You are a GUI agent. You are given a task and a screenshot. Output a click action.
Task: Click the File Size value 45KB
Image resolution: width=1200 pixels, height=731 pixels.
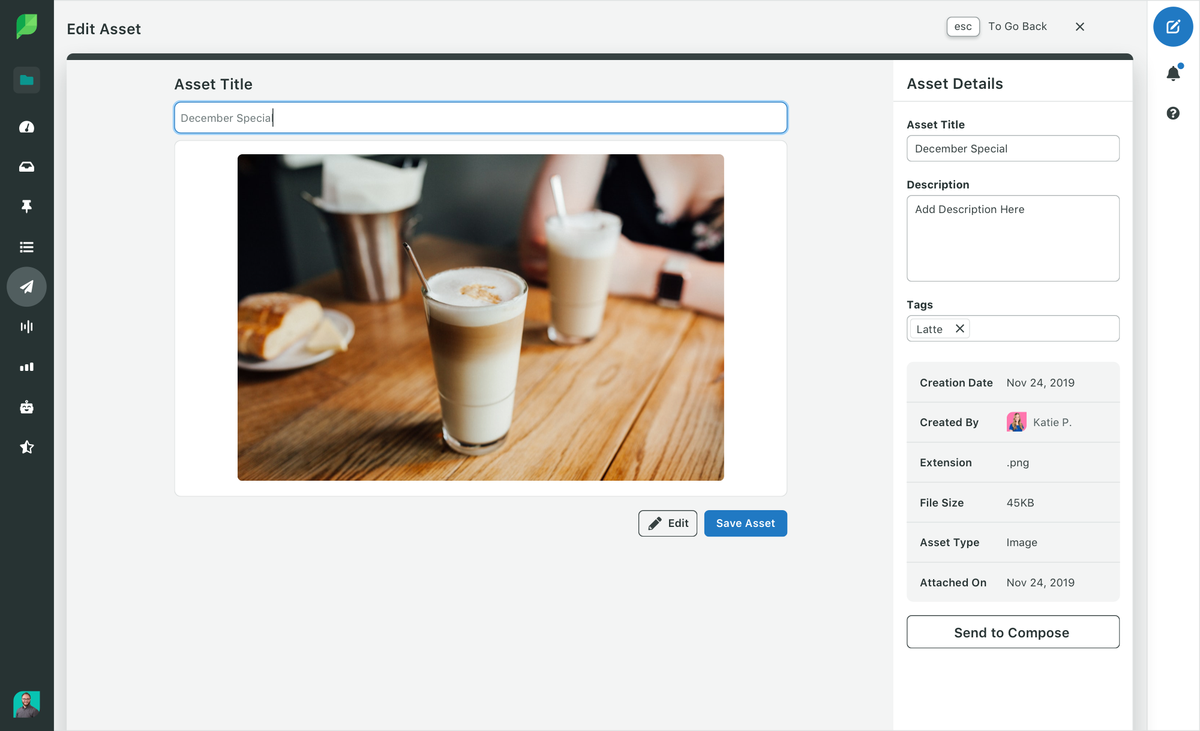point(1020,503)
